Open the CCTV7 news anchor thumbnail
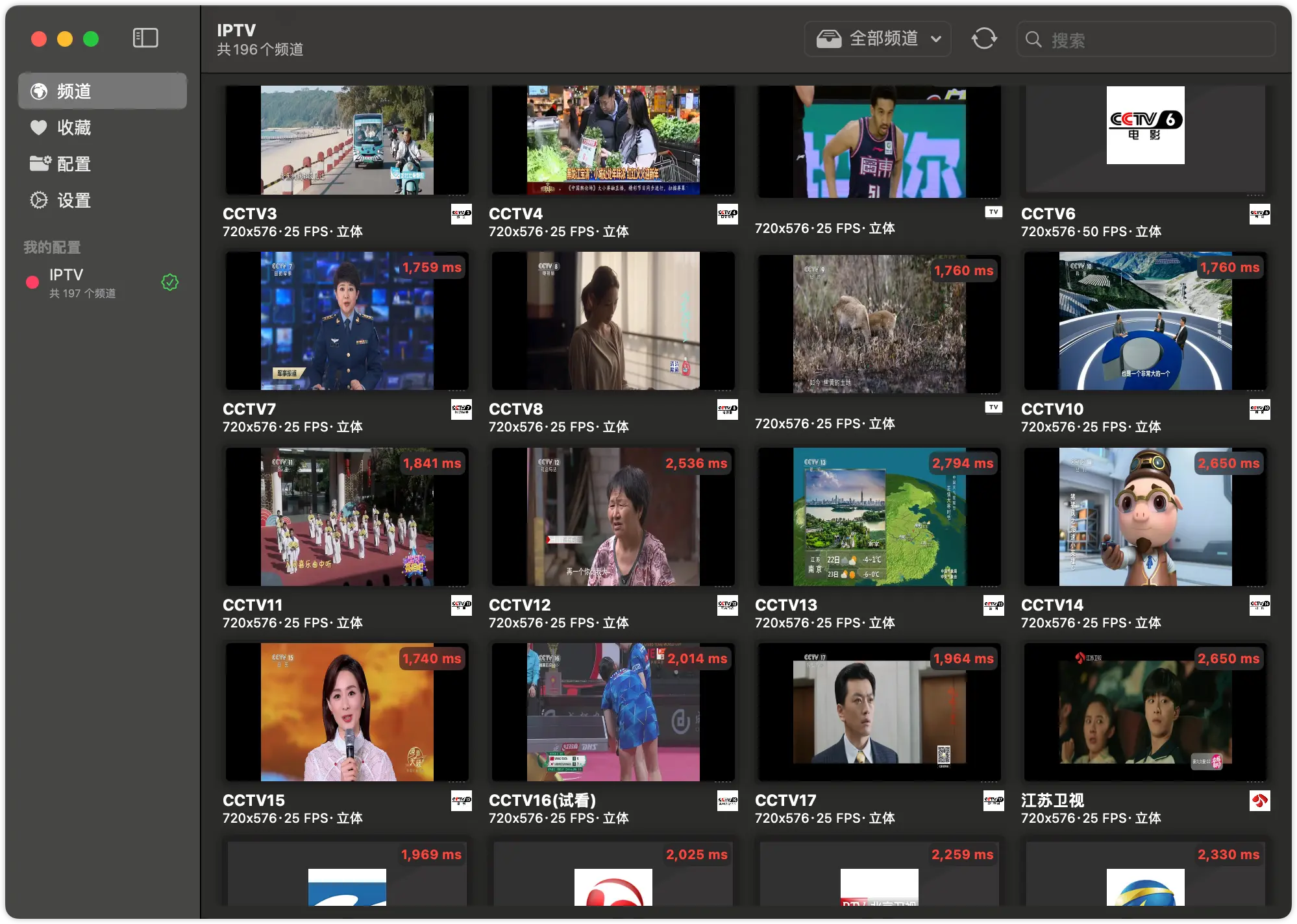 coord(347,321)
